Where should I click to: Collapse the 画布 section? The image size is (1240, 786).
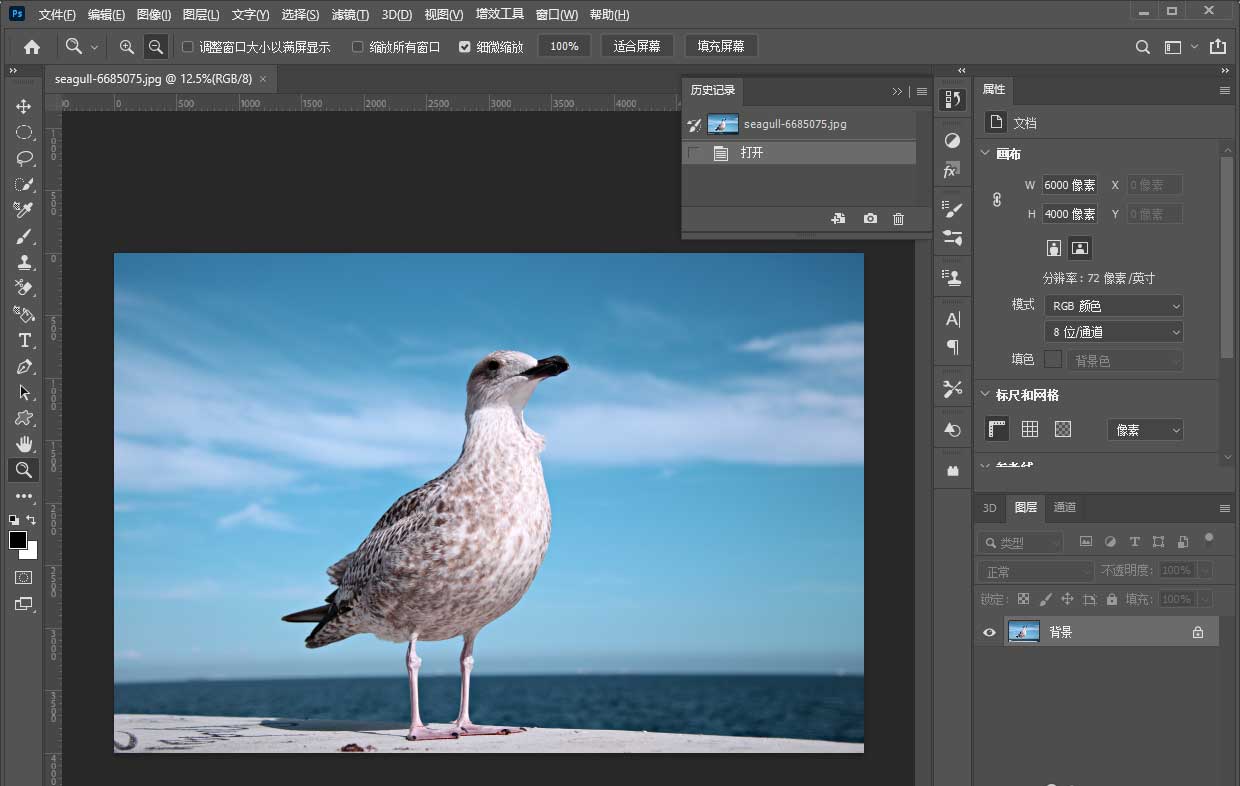(x=984, y=154)
